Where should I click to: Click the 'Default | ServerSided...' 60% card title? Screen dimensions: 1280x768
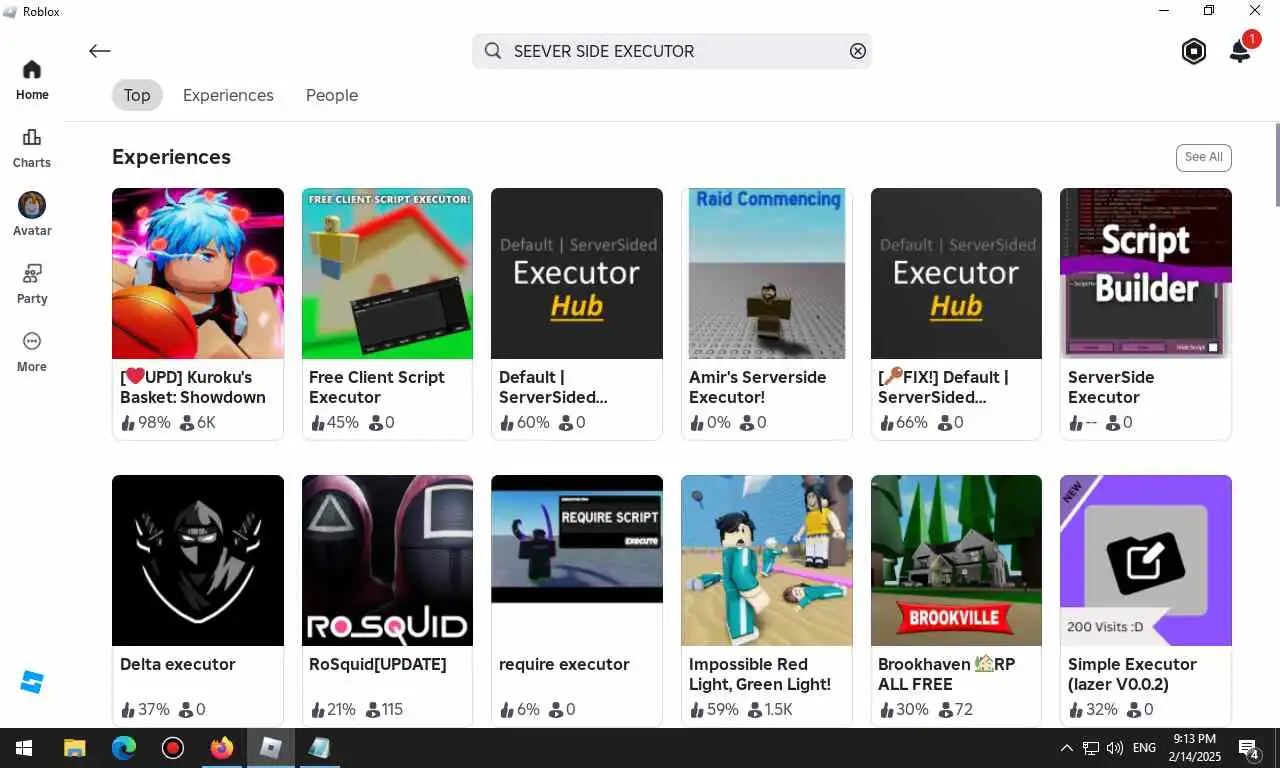click(553, 387)
